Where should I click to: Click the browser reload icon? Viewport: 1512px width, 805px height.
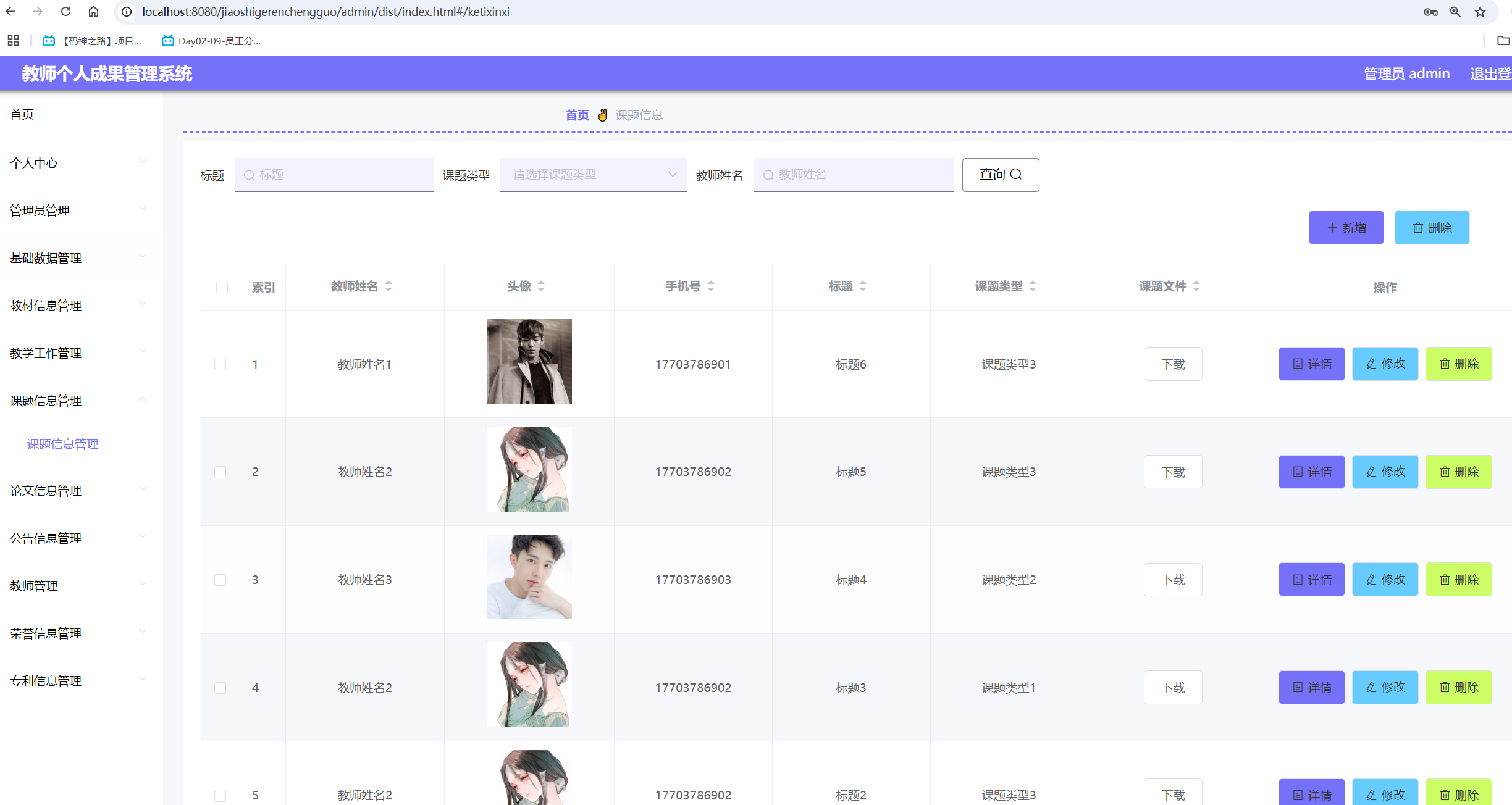pos(65,12)
